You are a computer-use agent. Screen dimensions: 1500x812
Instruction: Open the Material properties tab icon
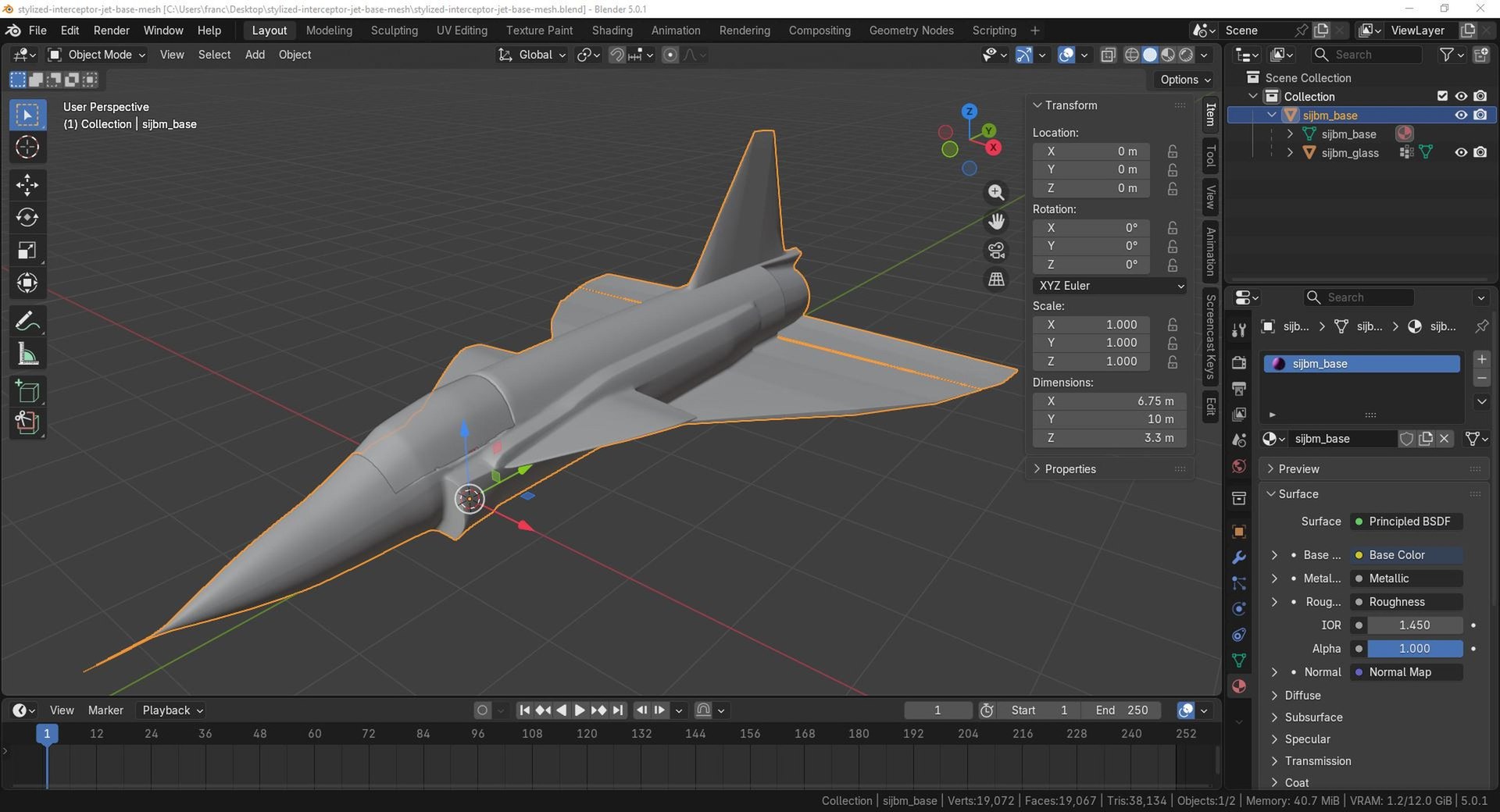[1238, 686]
